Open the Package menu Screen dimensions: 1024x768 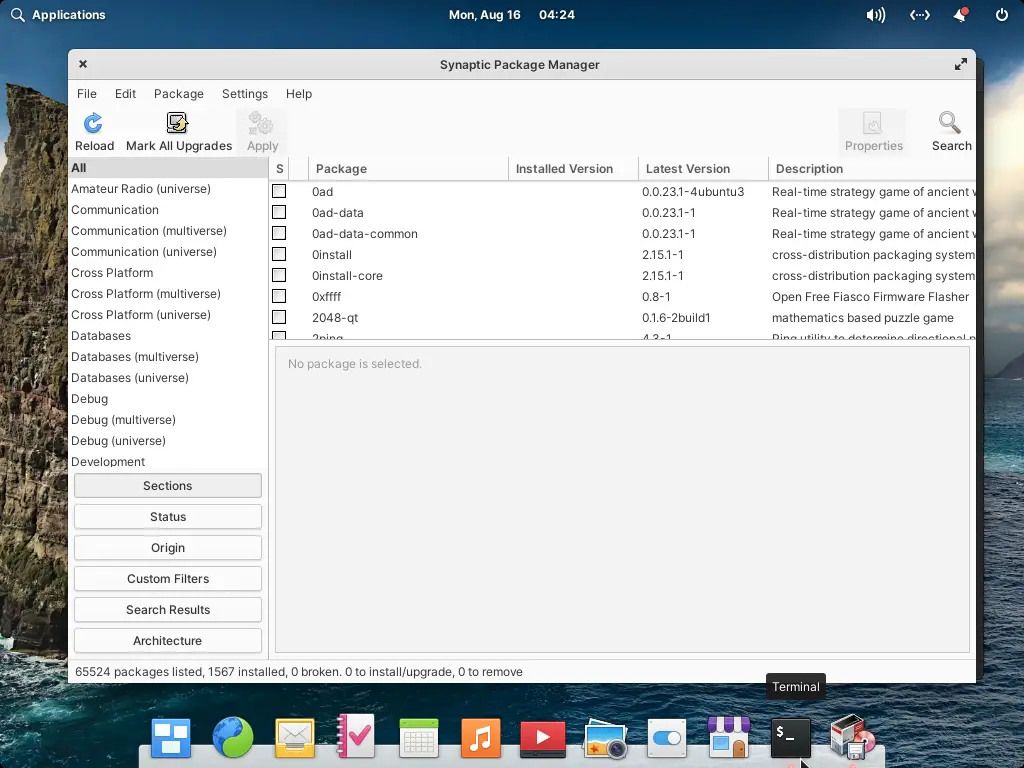coord(179,93)
